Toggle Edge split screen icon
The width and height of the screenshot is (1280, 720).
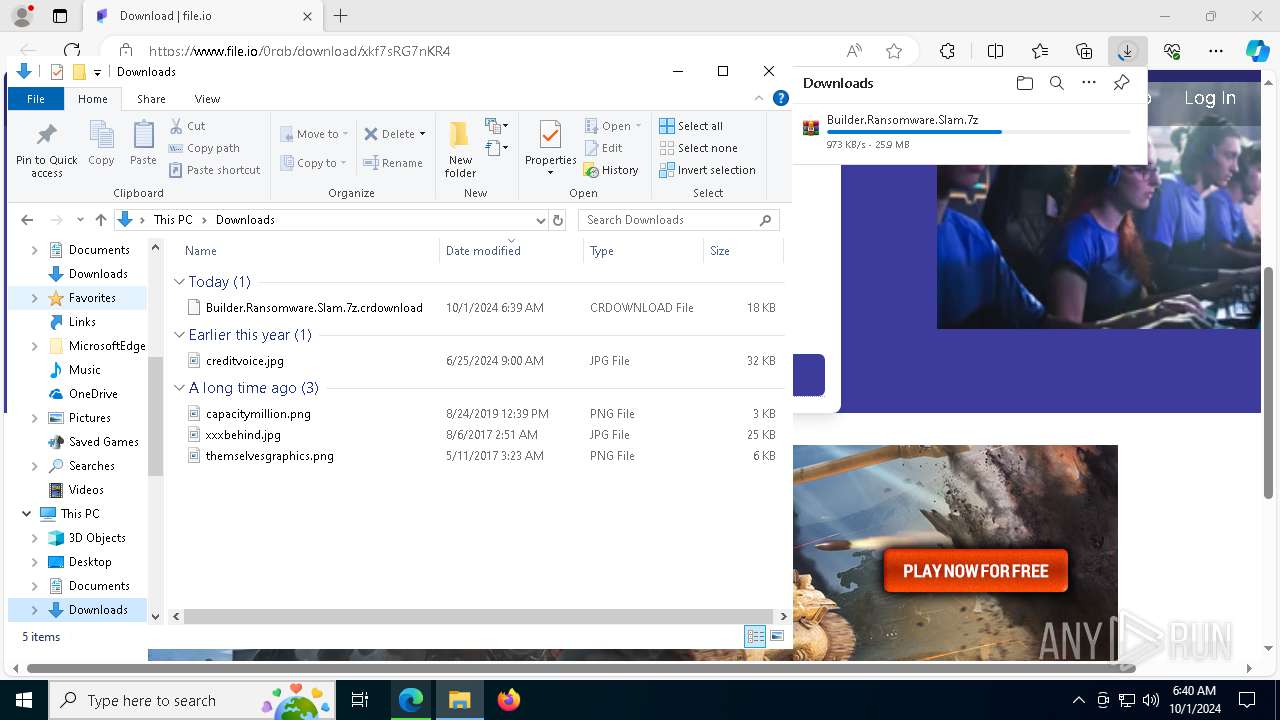coord(995,51)
